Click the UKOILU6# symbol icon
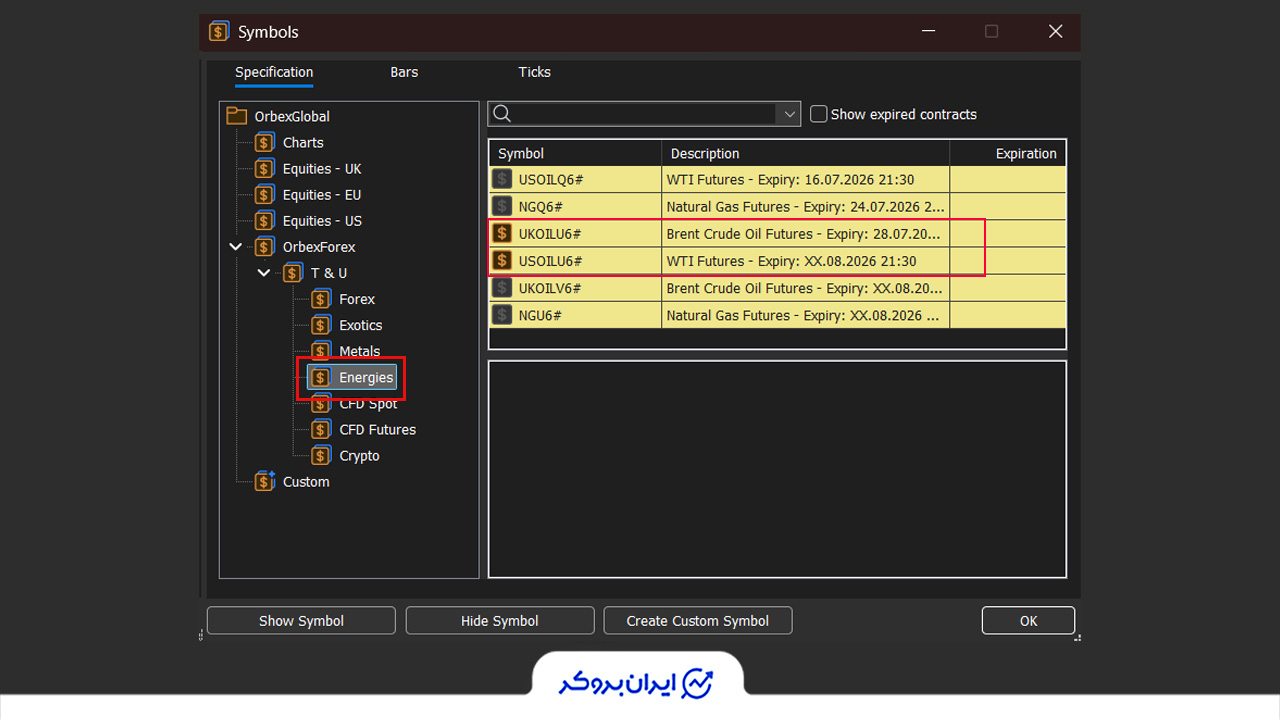1280x720 pixels. 502,233
